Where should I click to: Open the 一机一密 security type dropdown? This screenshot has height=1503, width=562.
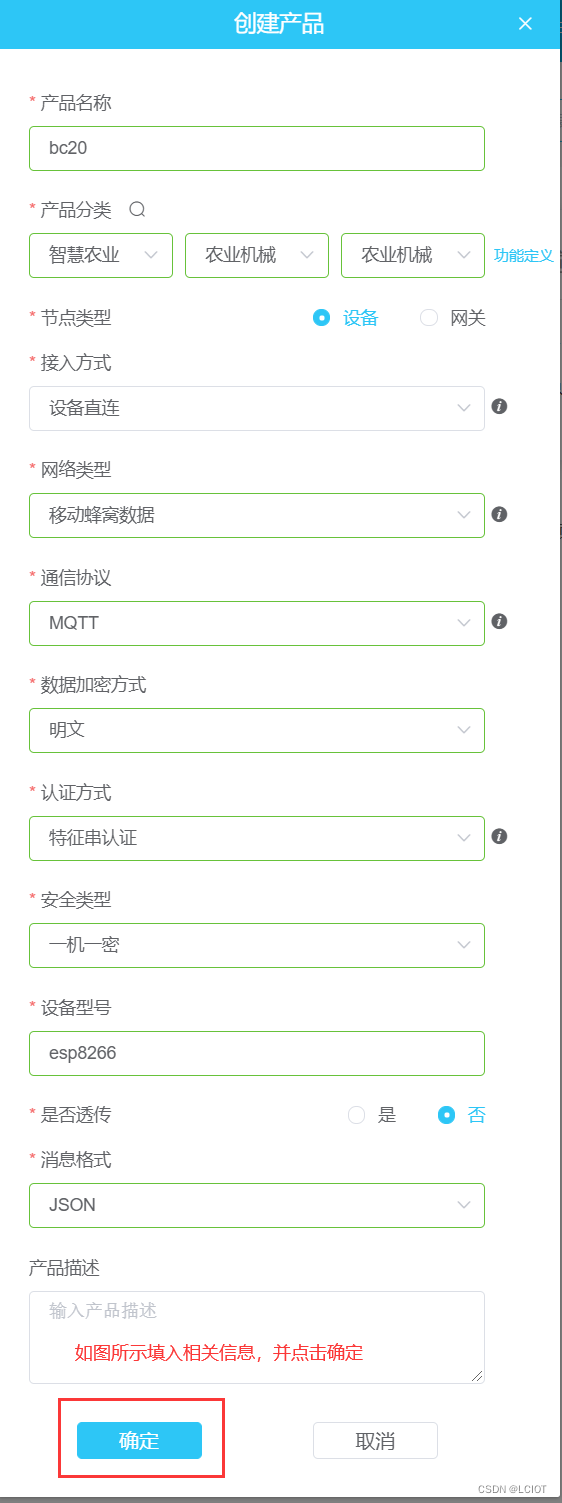click(257, 945)
